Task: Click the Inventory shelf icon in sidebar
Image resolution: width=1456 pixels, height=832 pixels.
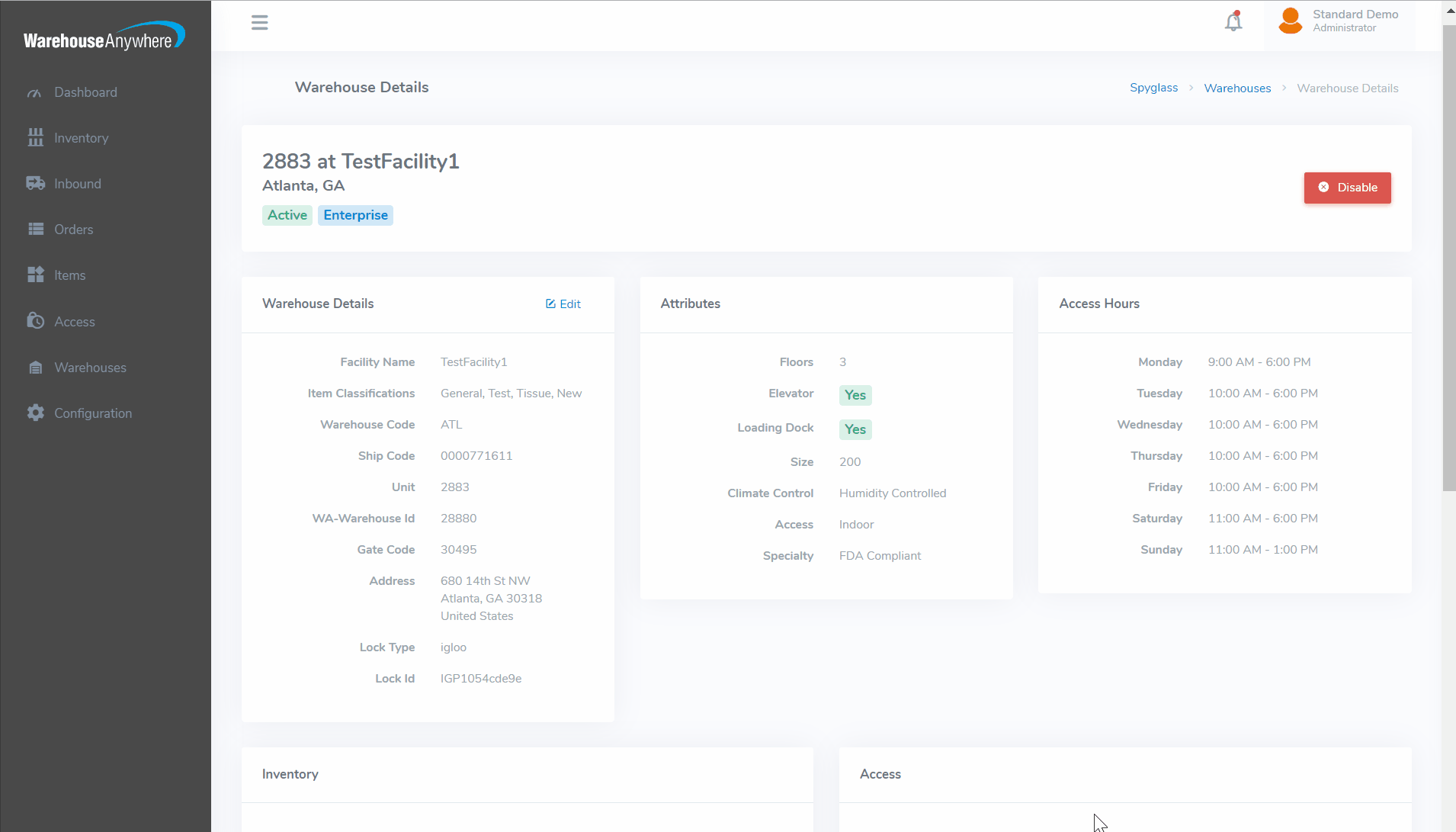Action: pyautogui.click(x=35, y=138)
